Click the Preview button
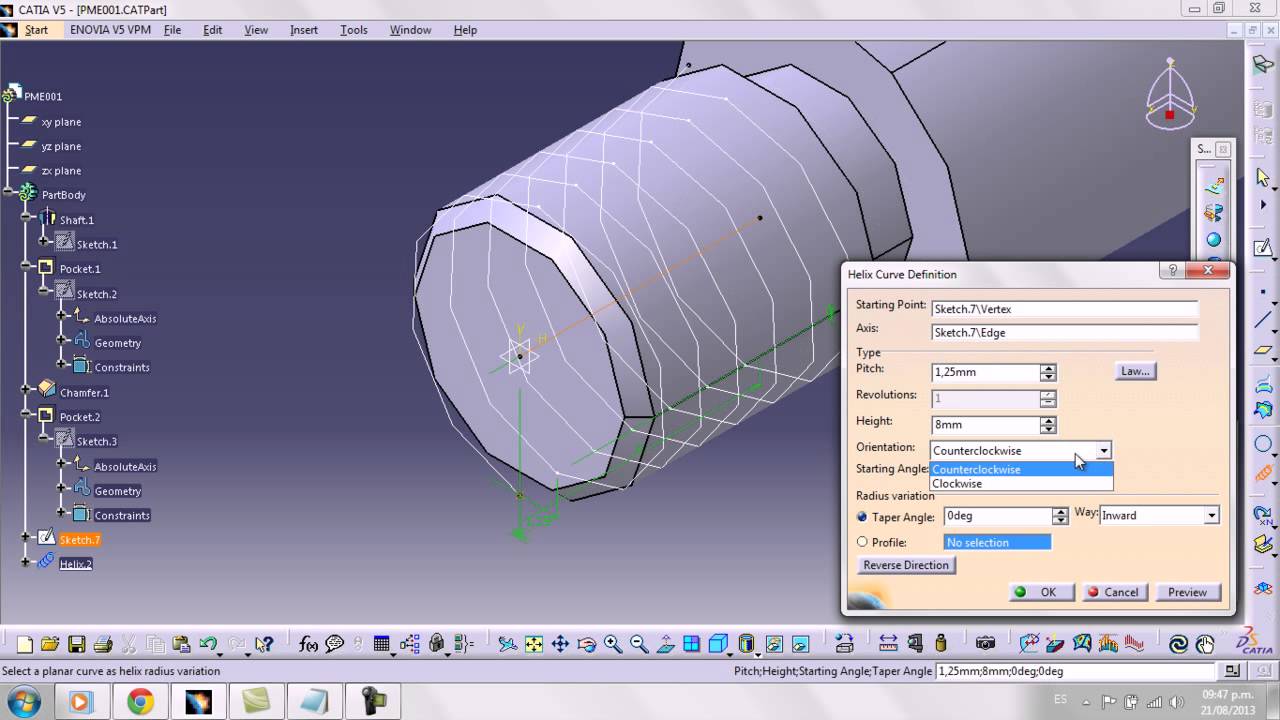The height and width of the screenshot is (720, 1280). (x=1187, y=592)
